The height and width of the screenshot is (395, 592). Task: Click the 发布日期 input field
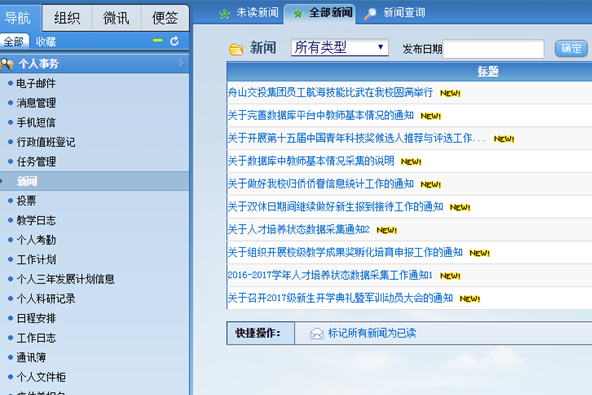pos(493,49)
